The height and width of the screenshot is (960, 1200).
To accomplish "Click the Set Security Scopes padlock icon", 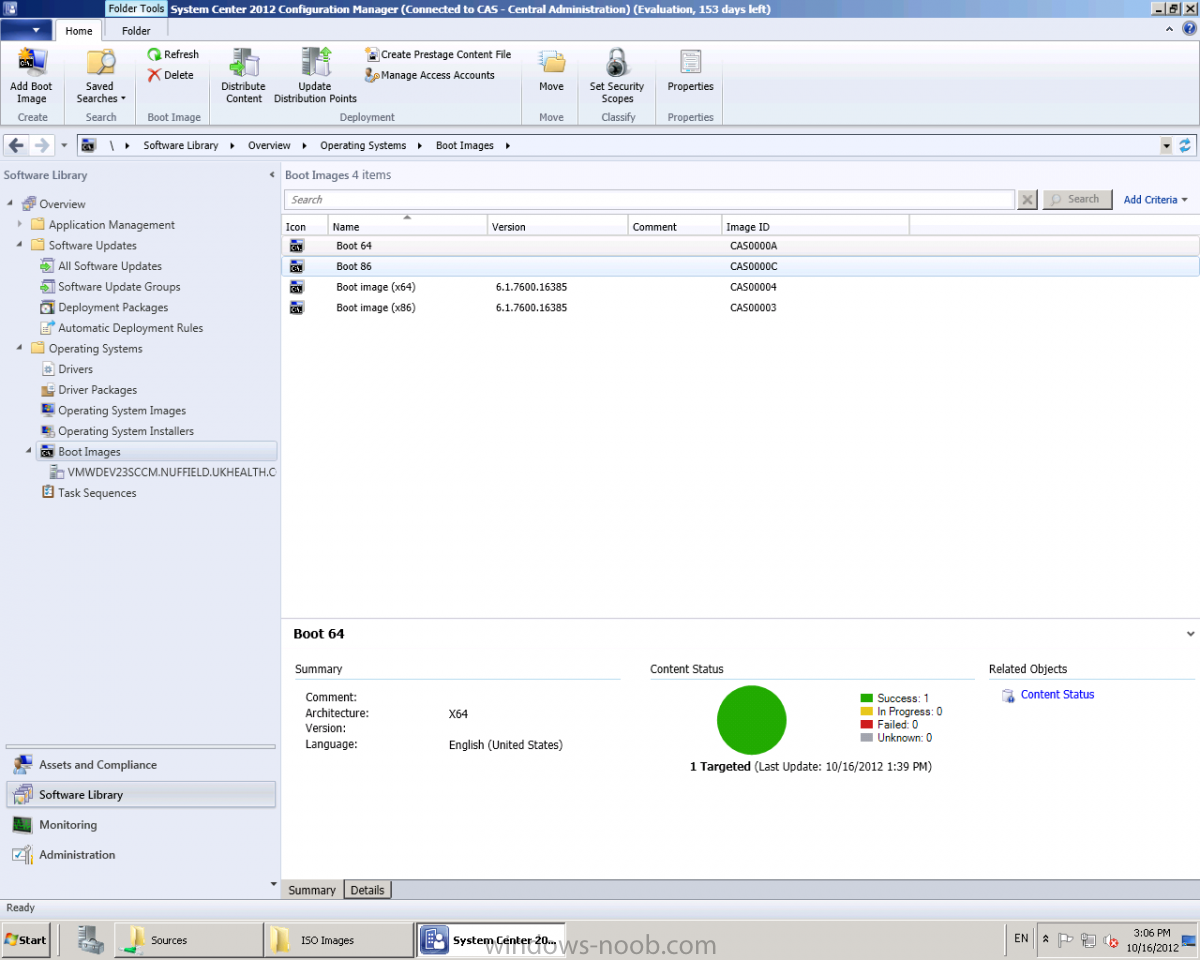I will click(617, 63).
